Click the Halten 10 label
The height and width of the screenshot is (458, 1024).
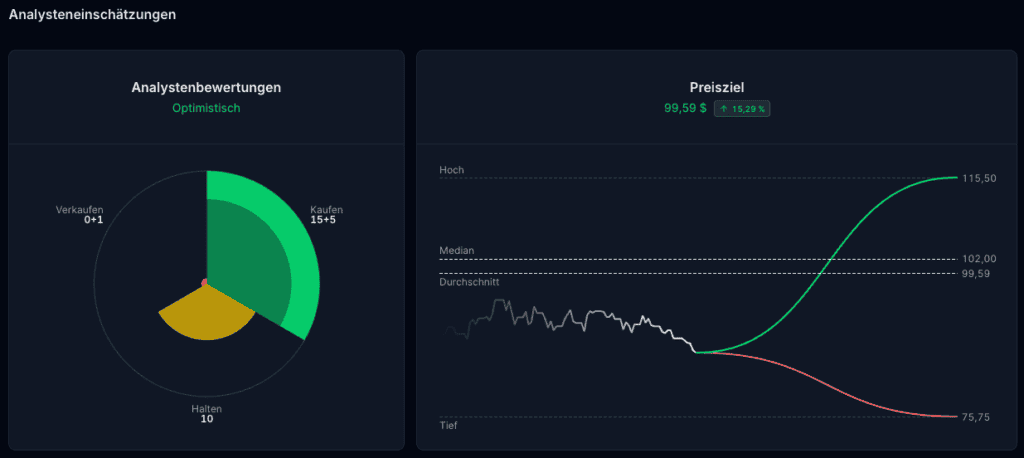click(x=206, y=414)
